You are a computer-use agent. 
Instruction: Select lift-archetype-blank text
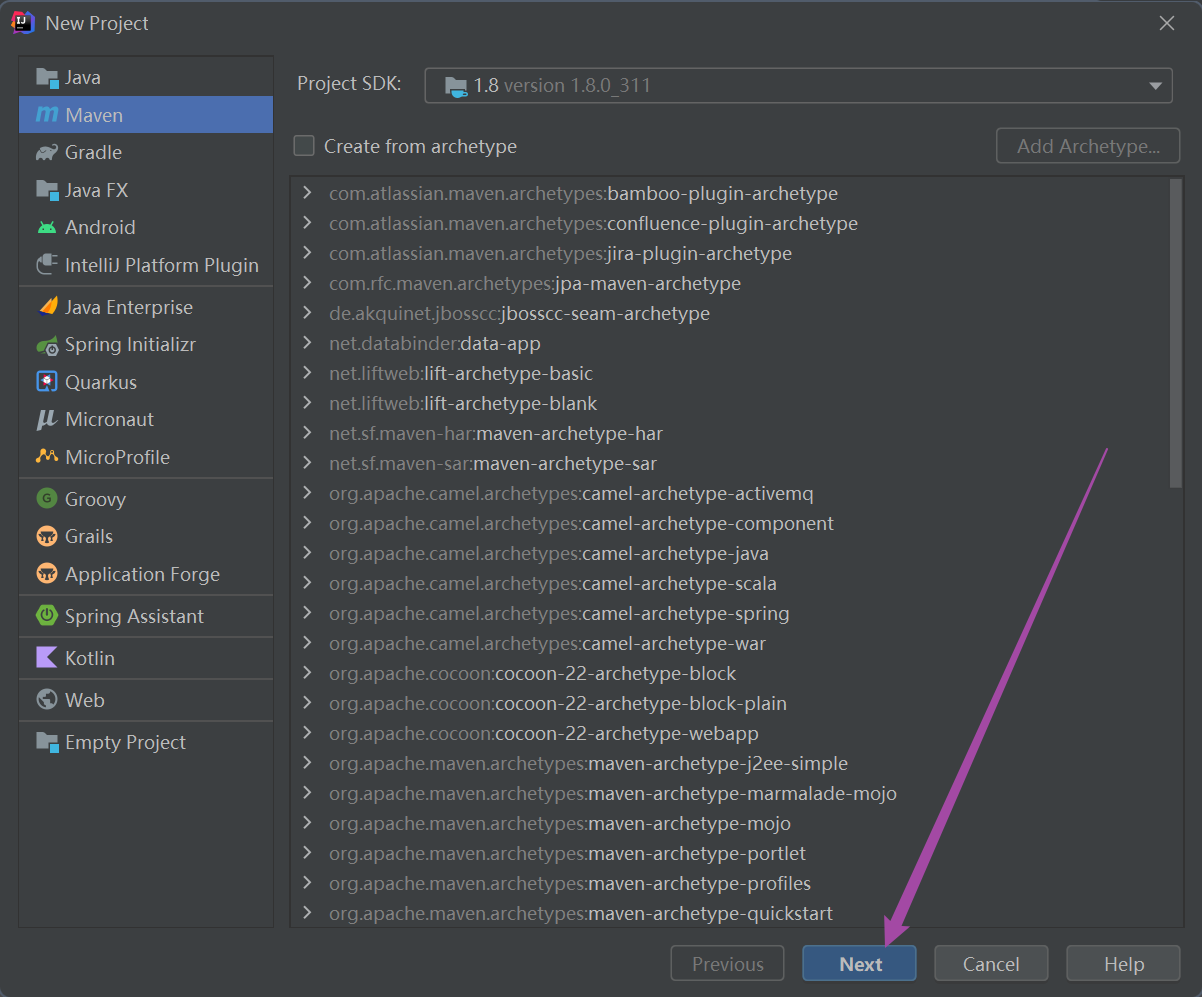click(510, 403)
